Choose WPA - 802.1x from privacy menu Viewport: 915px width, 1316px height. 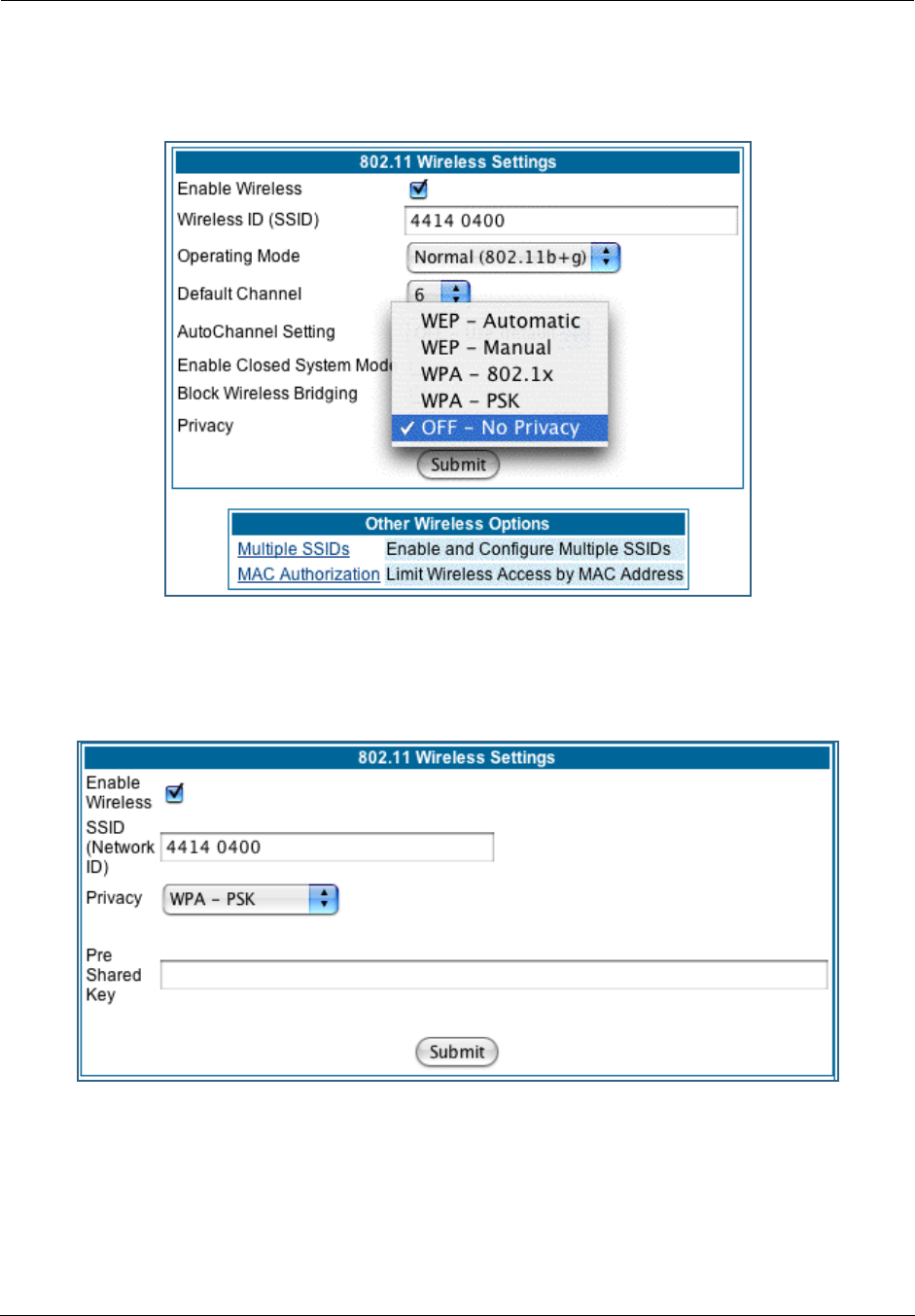(500, 374)
